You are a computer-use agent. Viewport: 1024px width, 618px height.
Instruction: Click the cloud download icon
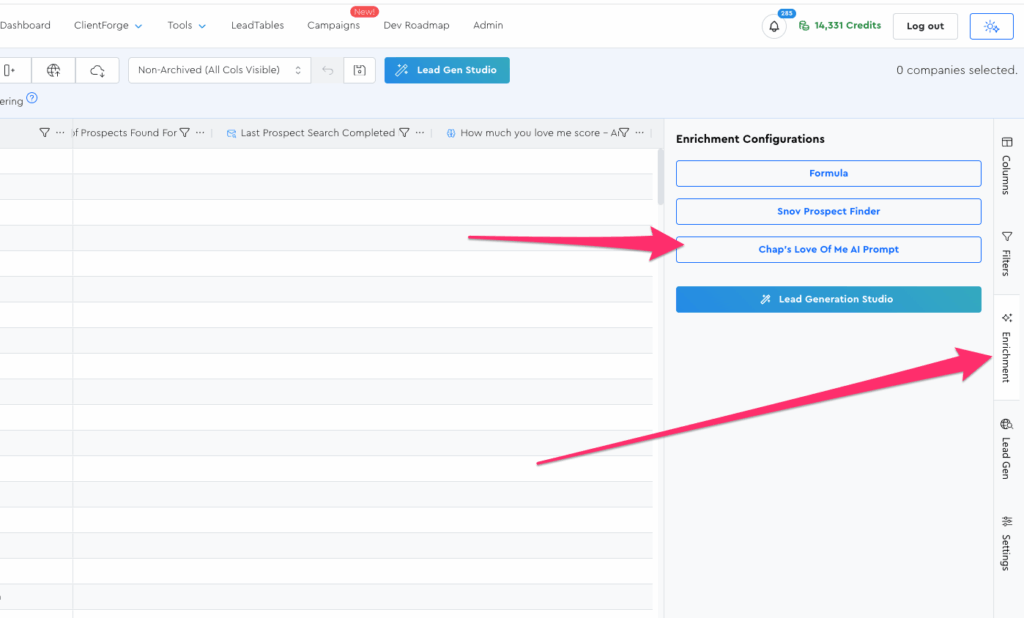tap(97, 70)
